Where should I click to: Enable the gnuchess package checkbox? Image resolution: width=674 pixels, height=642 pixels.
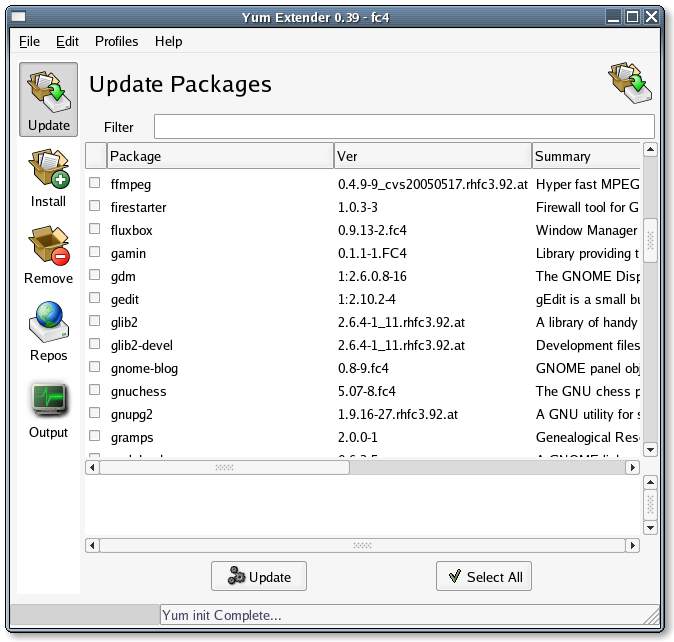coord(95,391)
